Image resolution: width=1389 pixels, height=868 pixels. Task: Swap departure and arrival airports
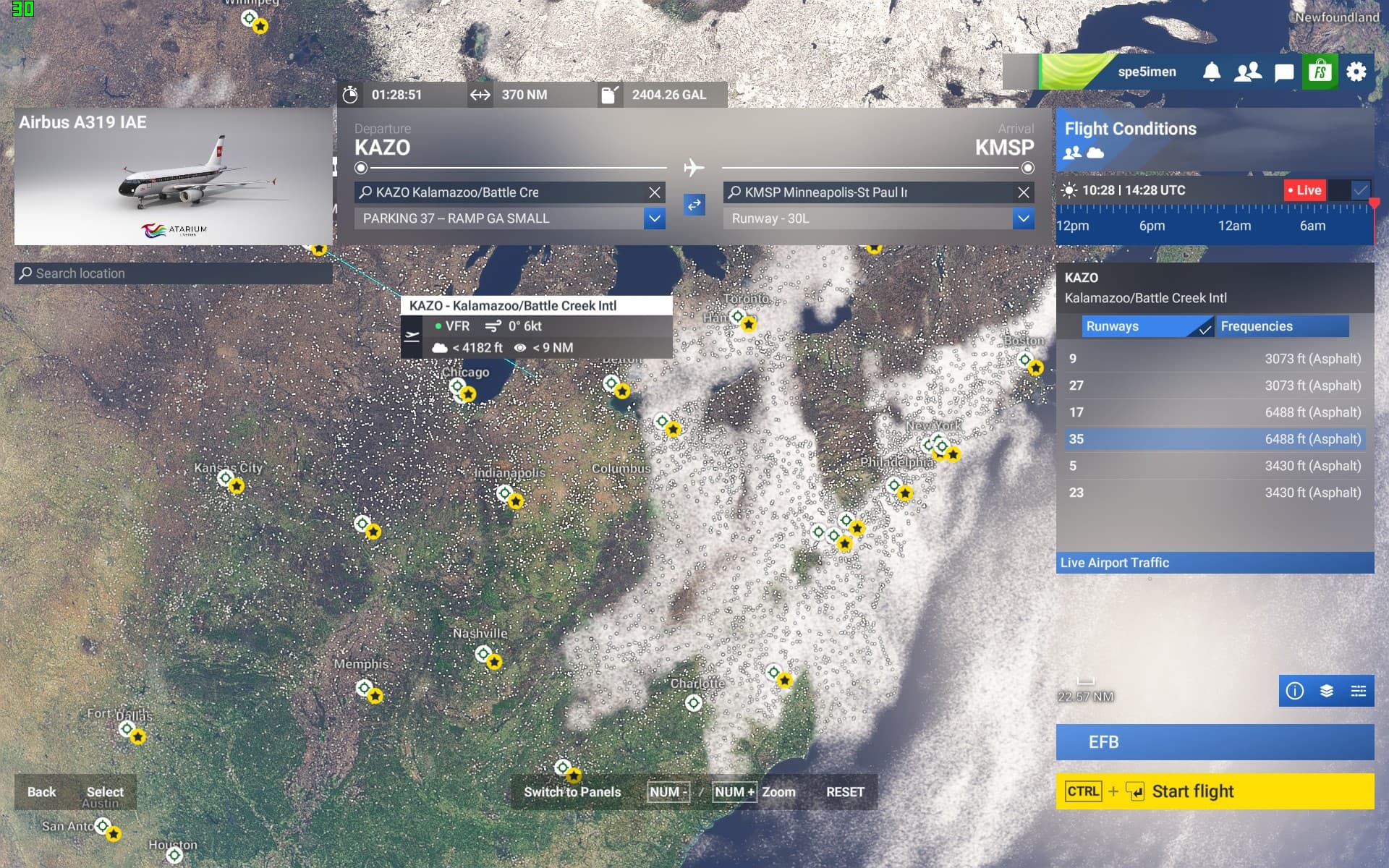(694, 205)
